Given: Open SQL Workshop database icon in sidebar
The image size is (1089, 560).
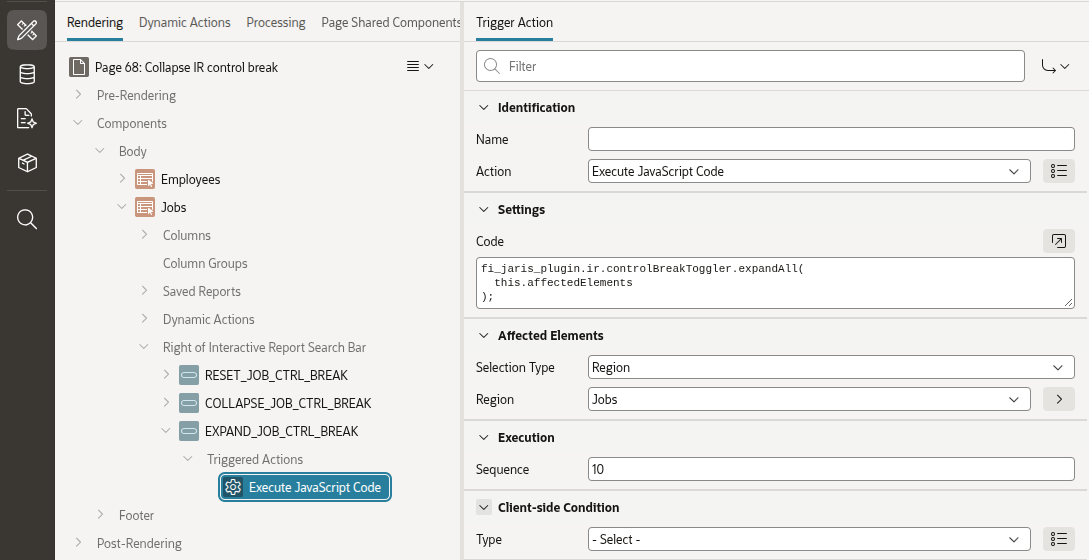Looking at the screenshot, I should pyautogui.click(x=27, y=74).
